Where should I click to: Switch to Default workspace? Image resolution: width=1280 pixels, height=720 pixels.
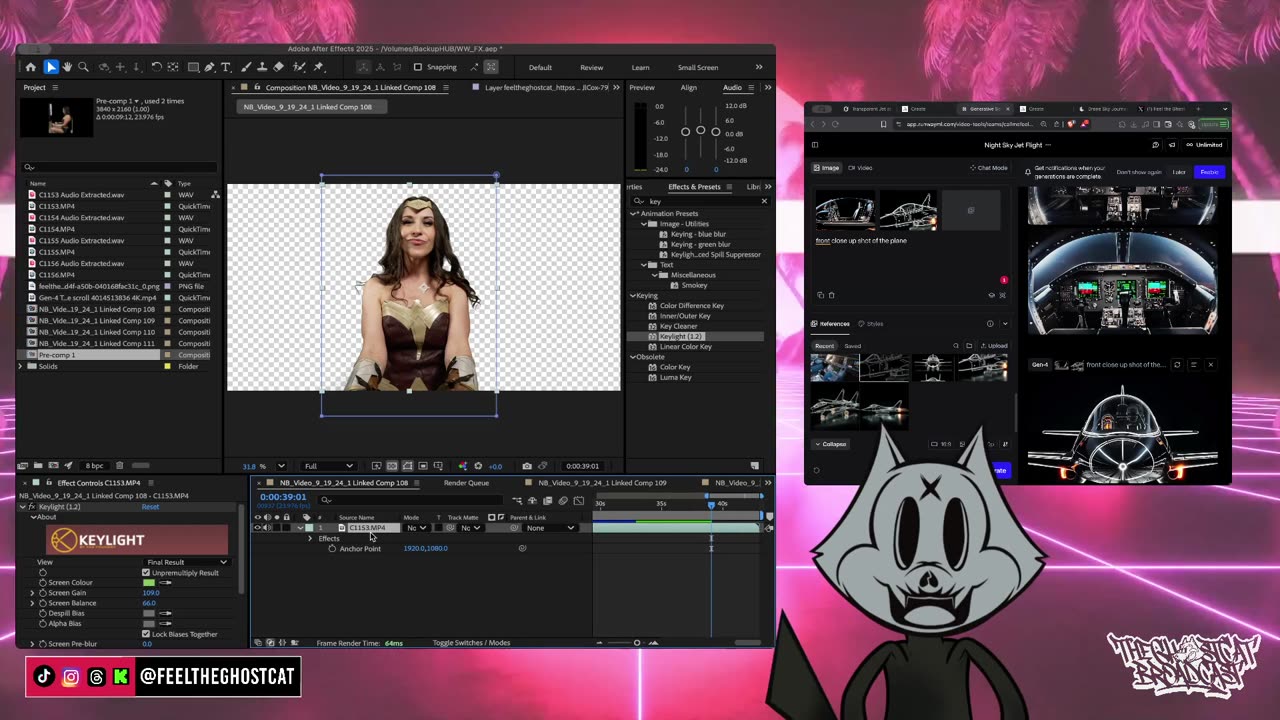click(x=540, y=67)
